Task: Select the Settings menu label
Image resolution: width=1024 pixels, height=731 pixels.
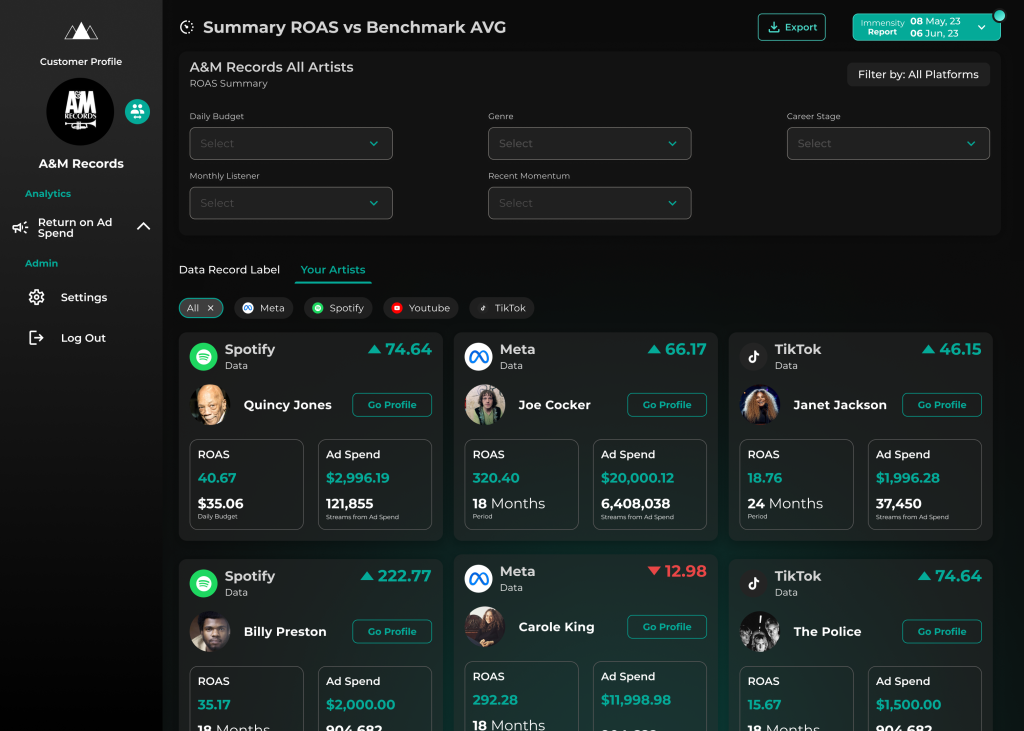Action: tap(84, 297)
